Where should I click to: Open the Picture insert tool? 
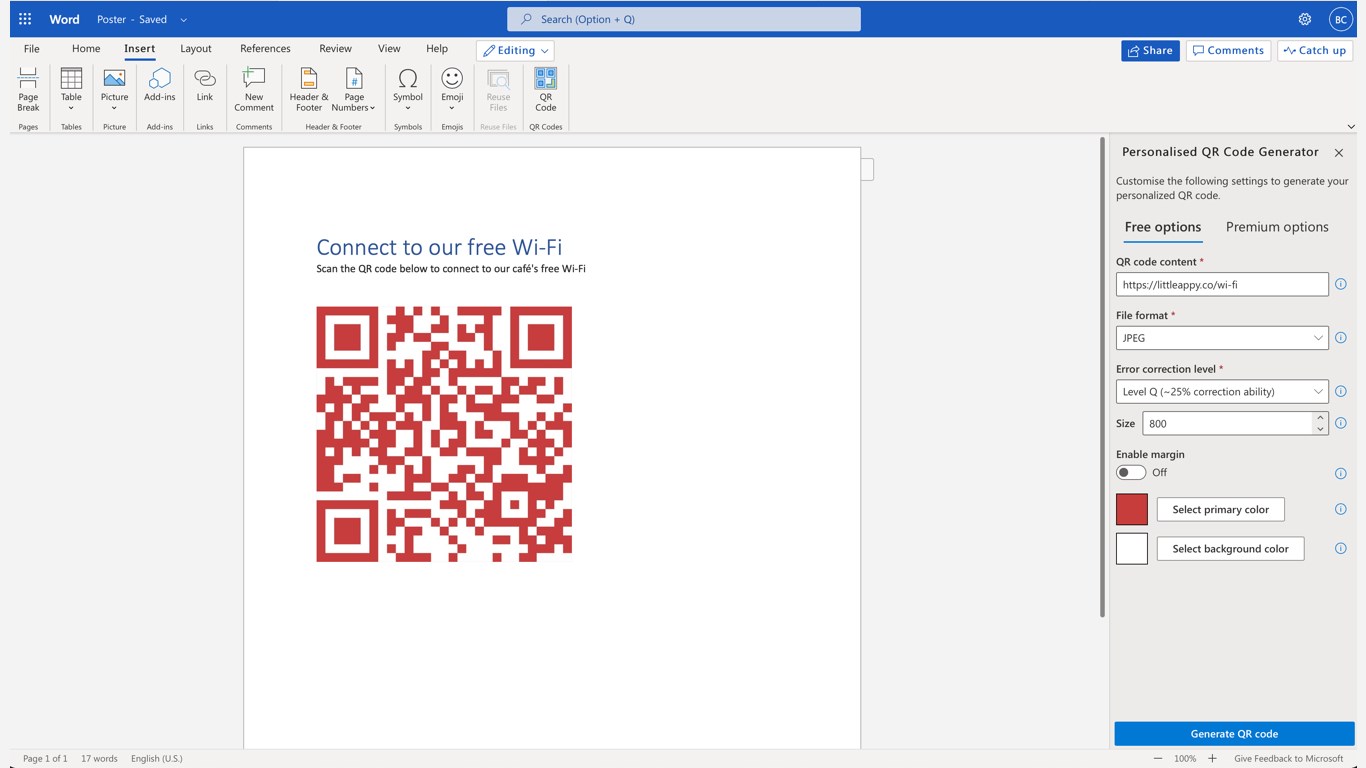coord(114,90)
